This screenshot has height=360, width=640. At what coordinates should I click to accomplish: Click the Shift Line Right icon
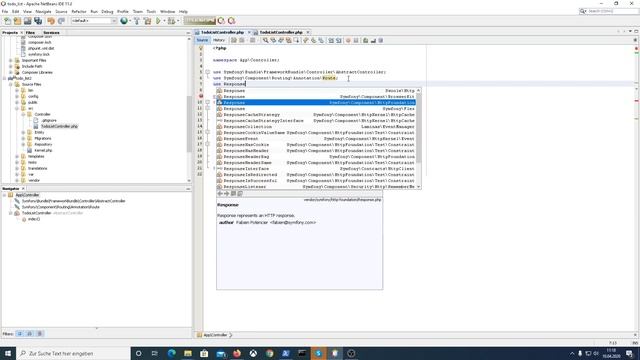tap(339, 40)
